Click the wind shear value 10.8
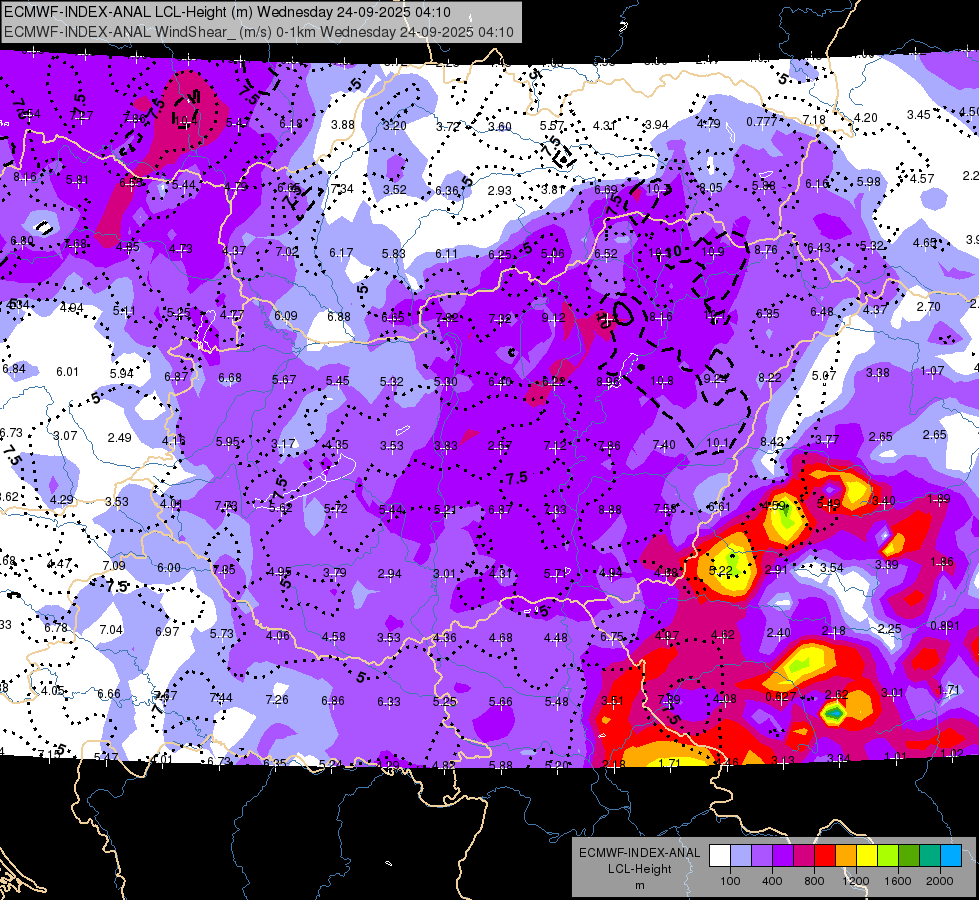 [662, 380]
